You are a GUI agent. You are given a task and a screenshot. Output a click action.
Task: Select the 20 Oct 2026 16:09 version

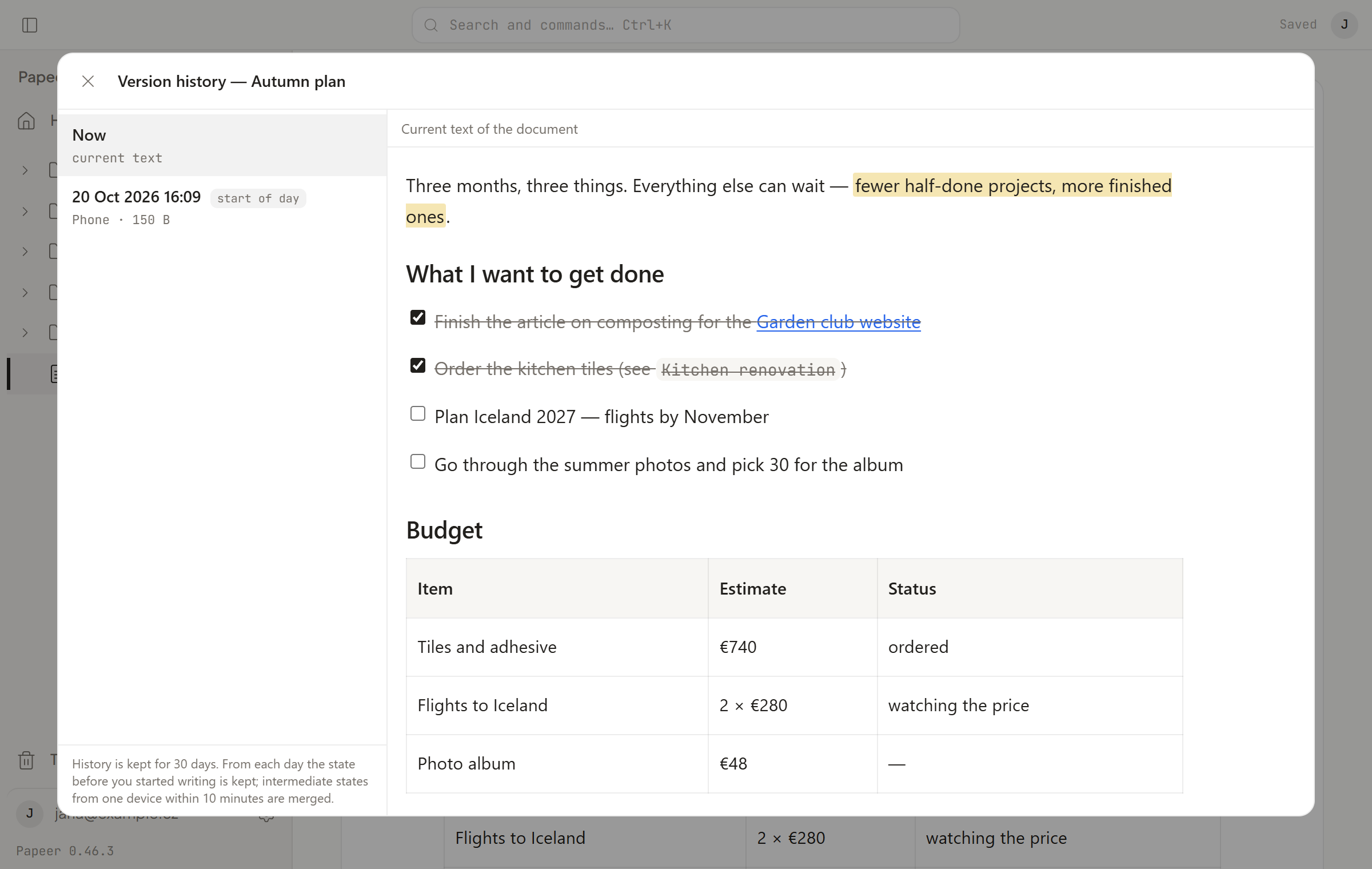222,207
